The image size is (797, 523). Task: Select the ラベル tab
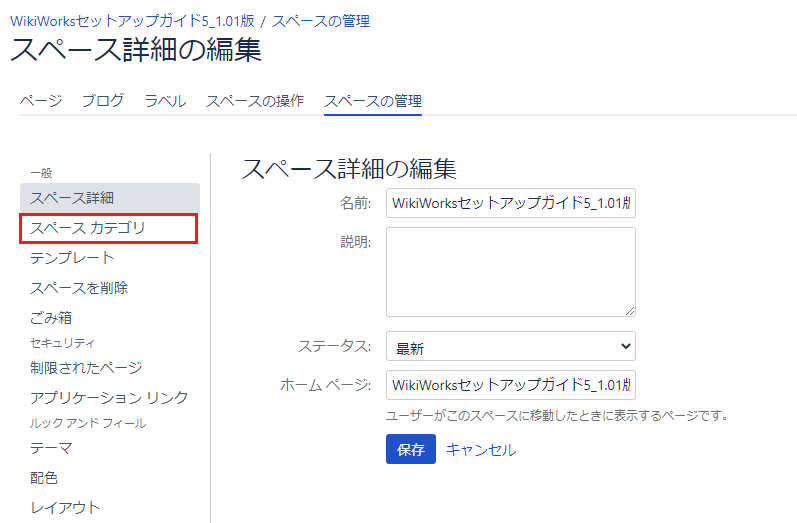(x=165, y=100)
